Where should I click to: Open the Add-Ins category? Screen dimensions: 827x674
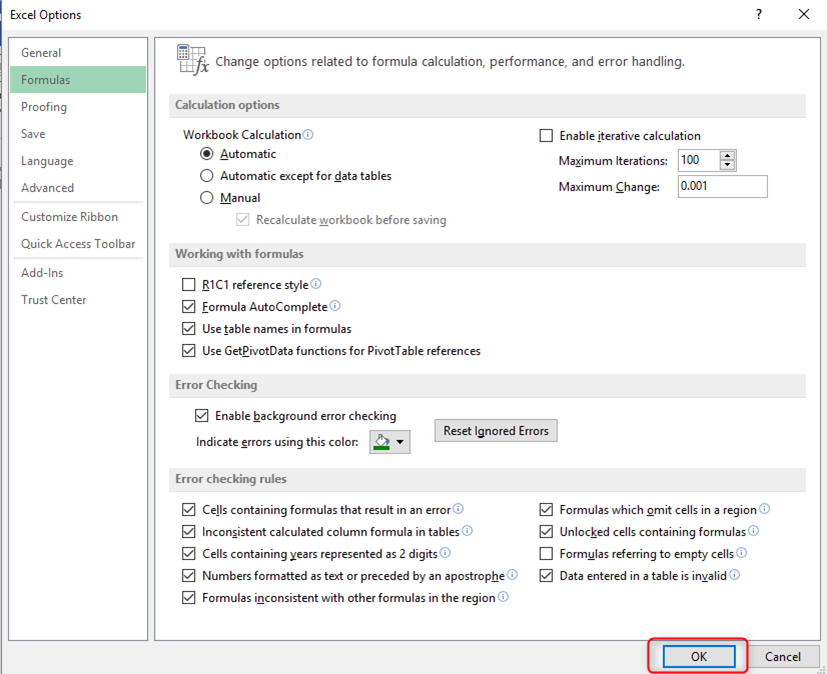click(78, 273)
